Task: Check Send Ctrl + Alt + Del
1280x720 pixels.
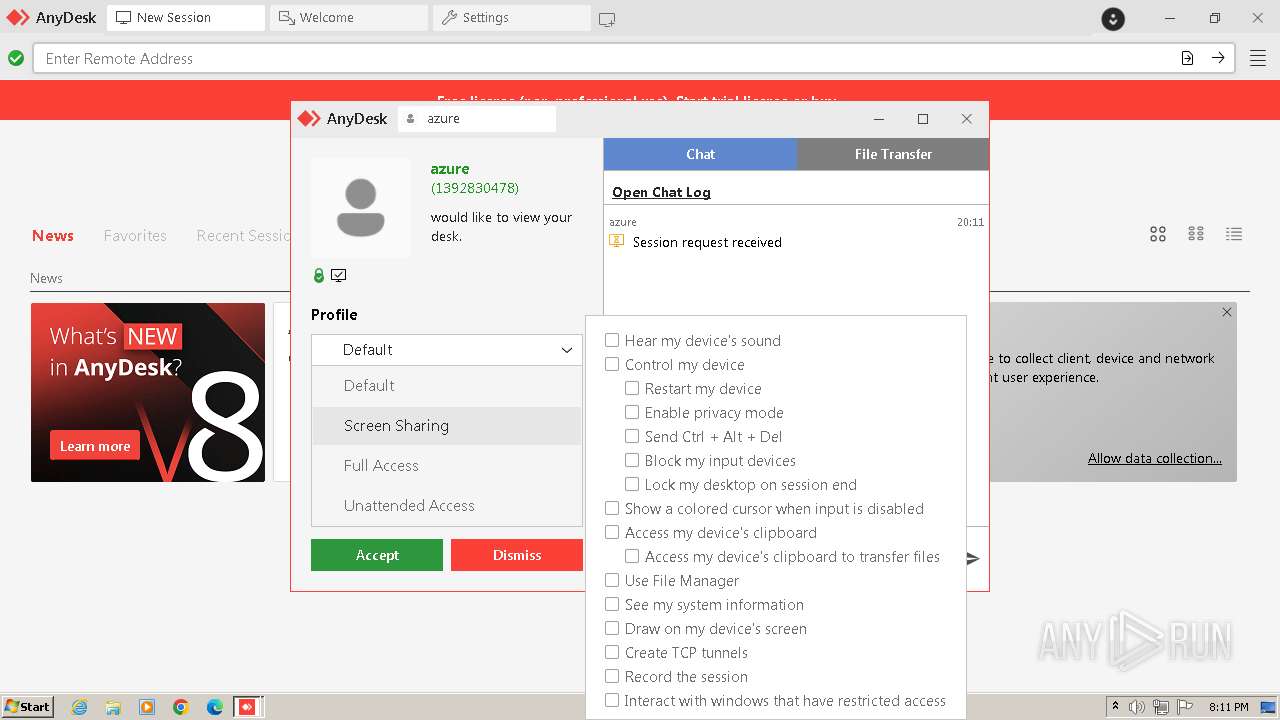Action: (632, 436)
